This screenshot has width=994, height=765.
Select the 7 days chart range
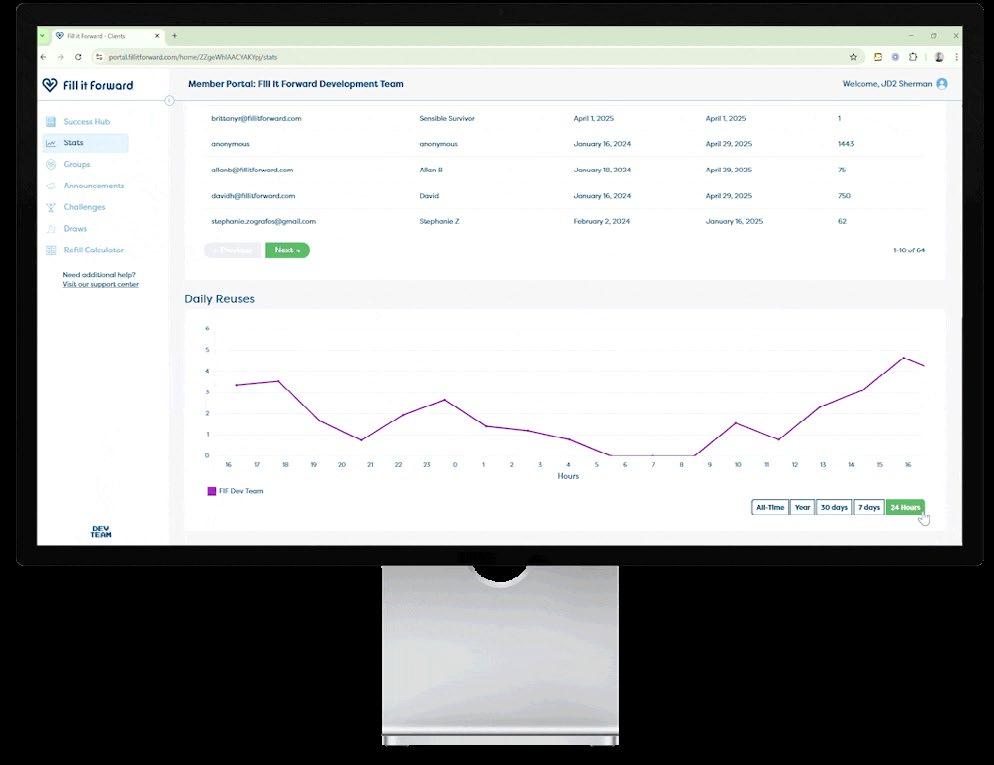868,508
